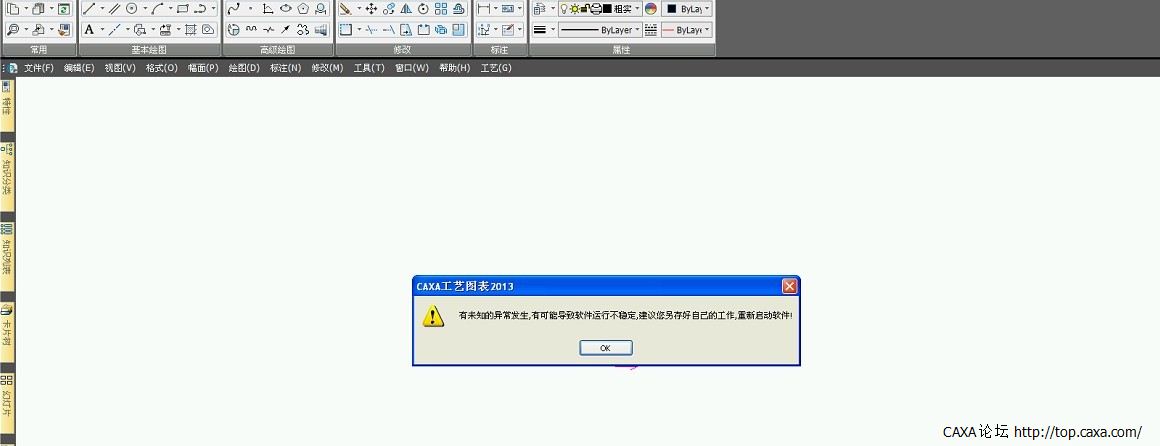Screen dimensions: 1160x446
Task: Open the 文件(F) menu
Action: [x=39, y=68]
